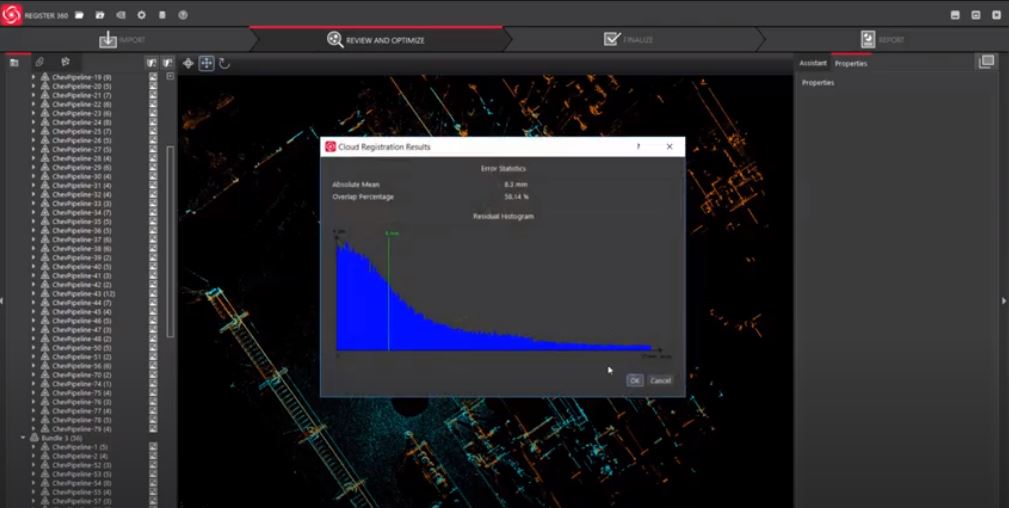Collapse the Bundle 3 tree node

[23, 438]
